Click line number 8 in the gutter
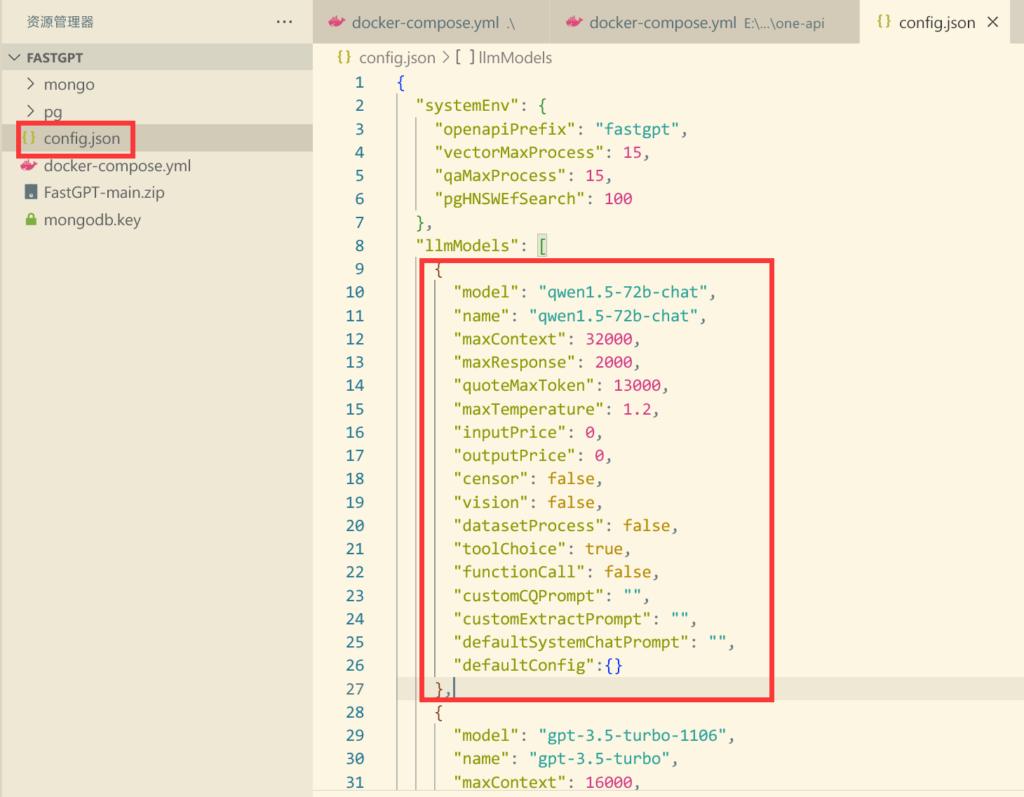This screenshot has height=797, width=1024. 359,246
